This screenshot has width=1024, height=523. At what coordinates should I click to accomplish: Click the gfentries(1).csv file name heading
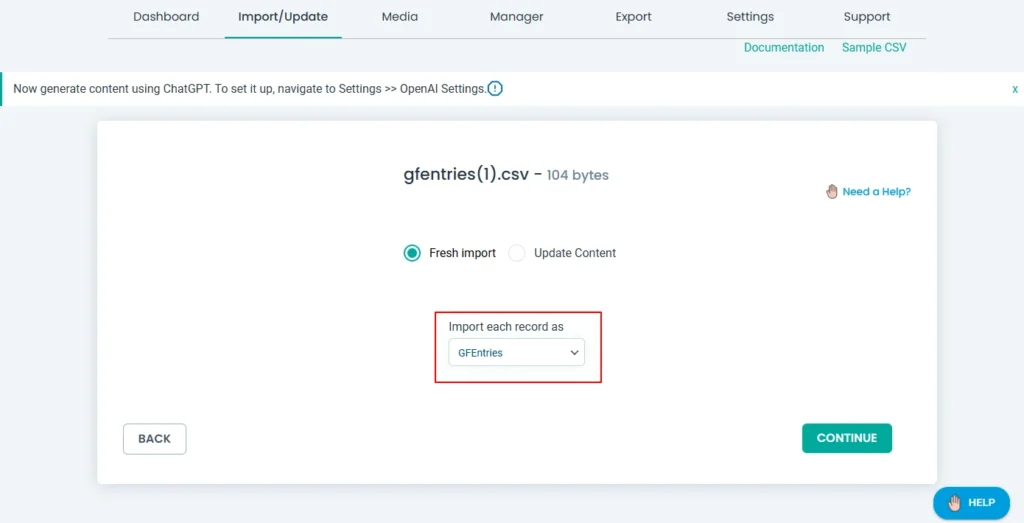[467, 174]
